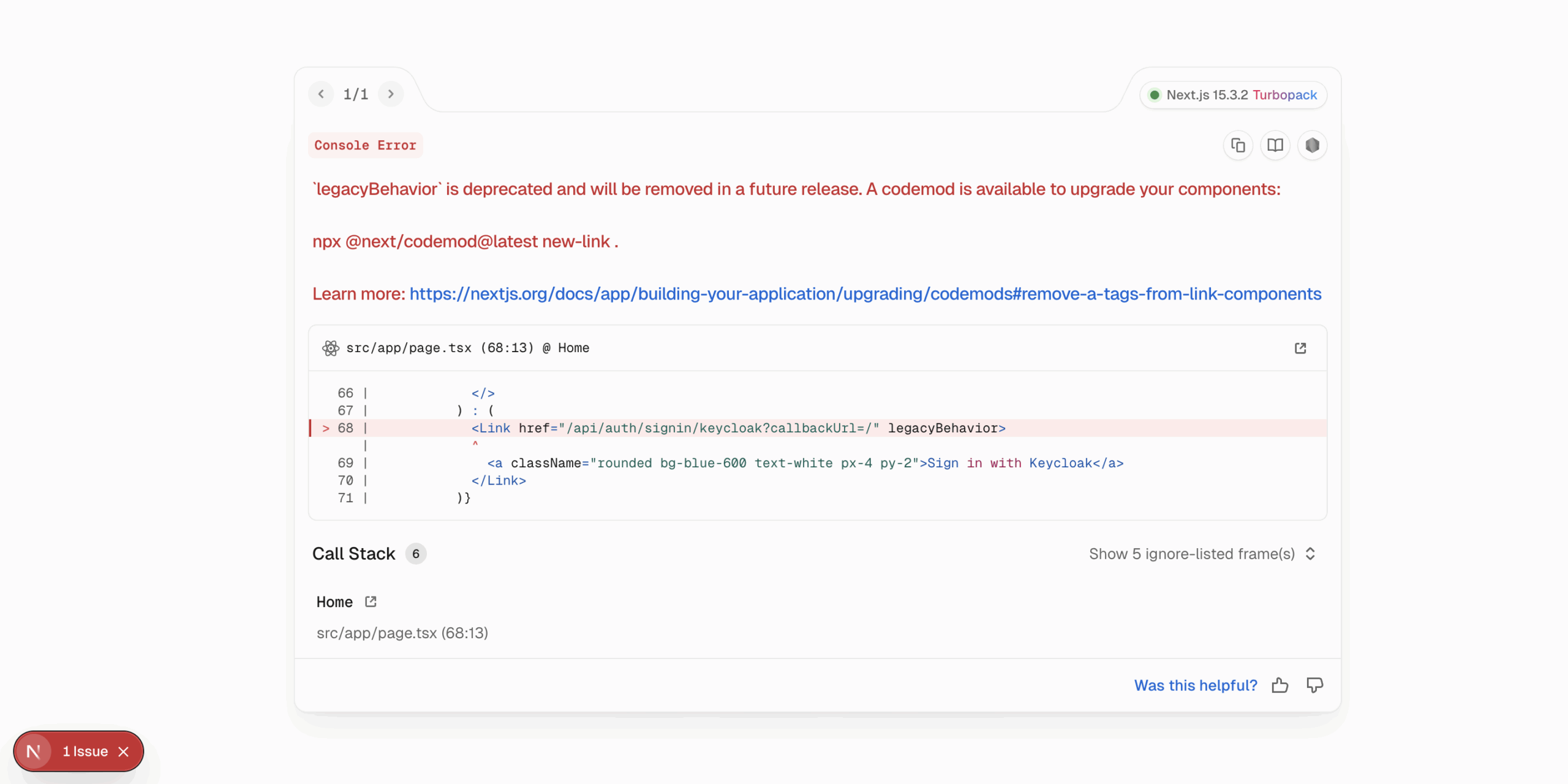Go to previous error arrow
The height and width of the screenshot is (784, 1568).
pos(321,94)
